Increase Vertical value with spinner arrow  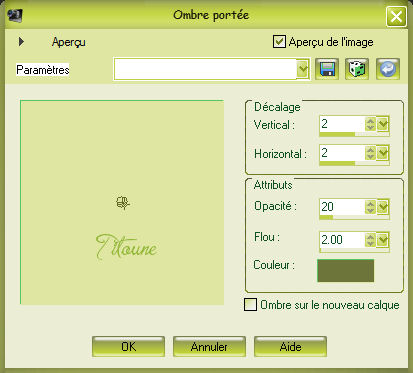point(370,121)
